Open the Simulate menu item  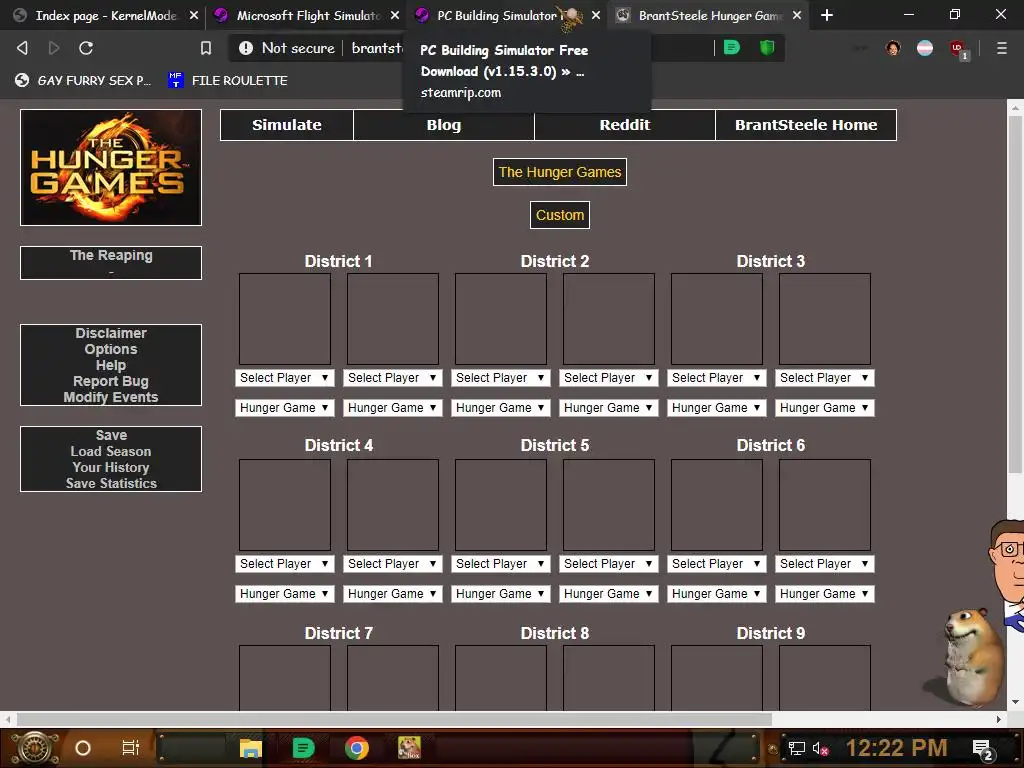287,125
